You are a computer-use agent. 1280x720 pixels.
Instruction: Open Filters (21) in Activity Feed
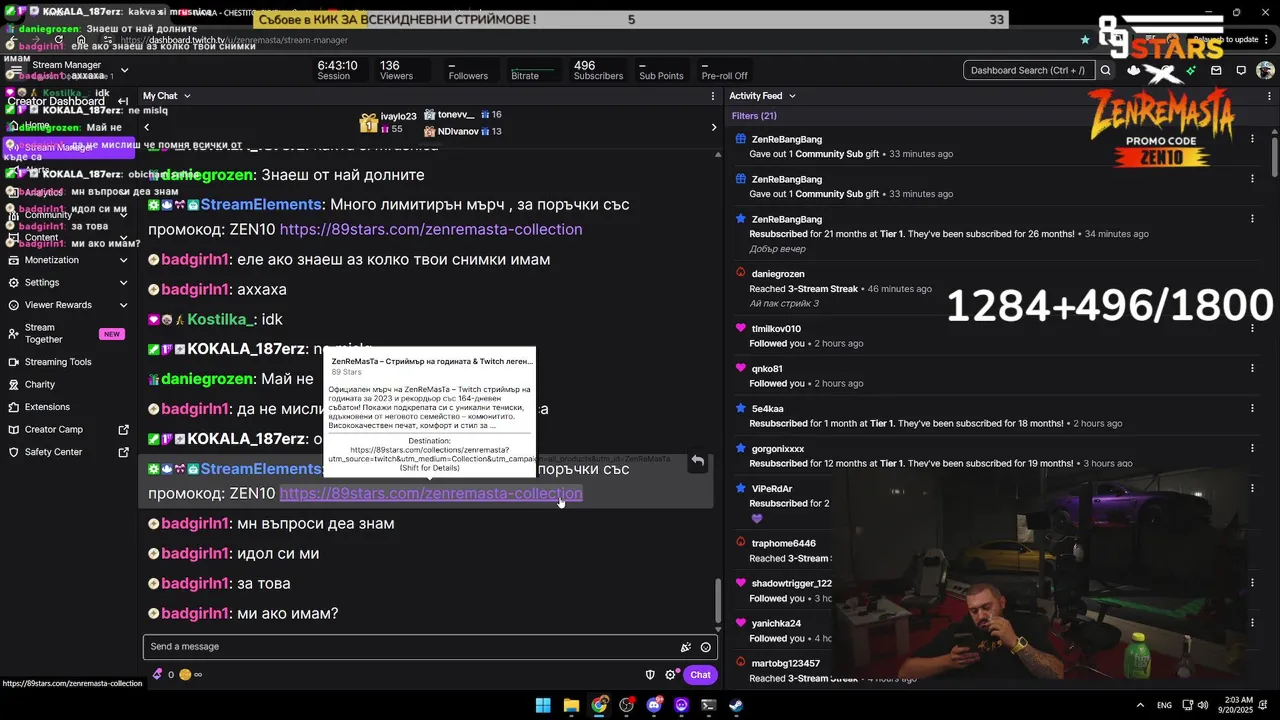click(x=754, y=116)
